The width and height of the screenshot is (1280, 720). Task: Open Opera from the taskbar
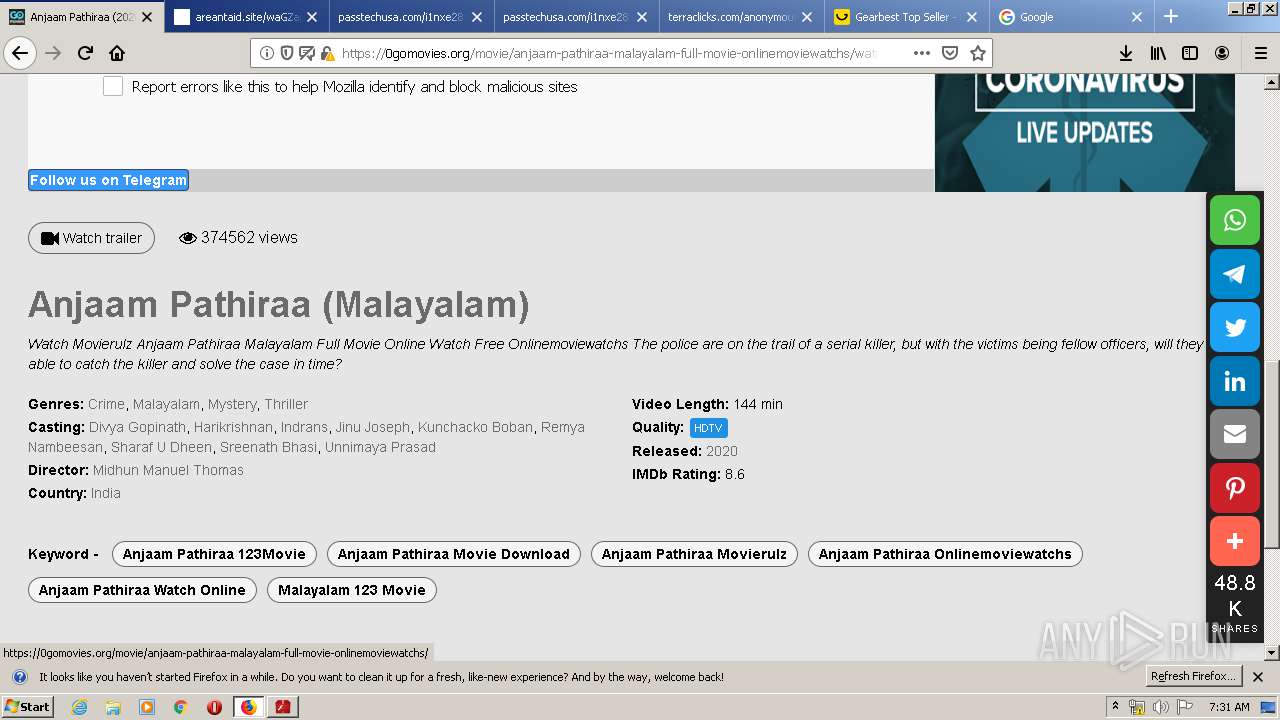(214, 707)
